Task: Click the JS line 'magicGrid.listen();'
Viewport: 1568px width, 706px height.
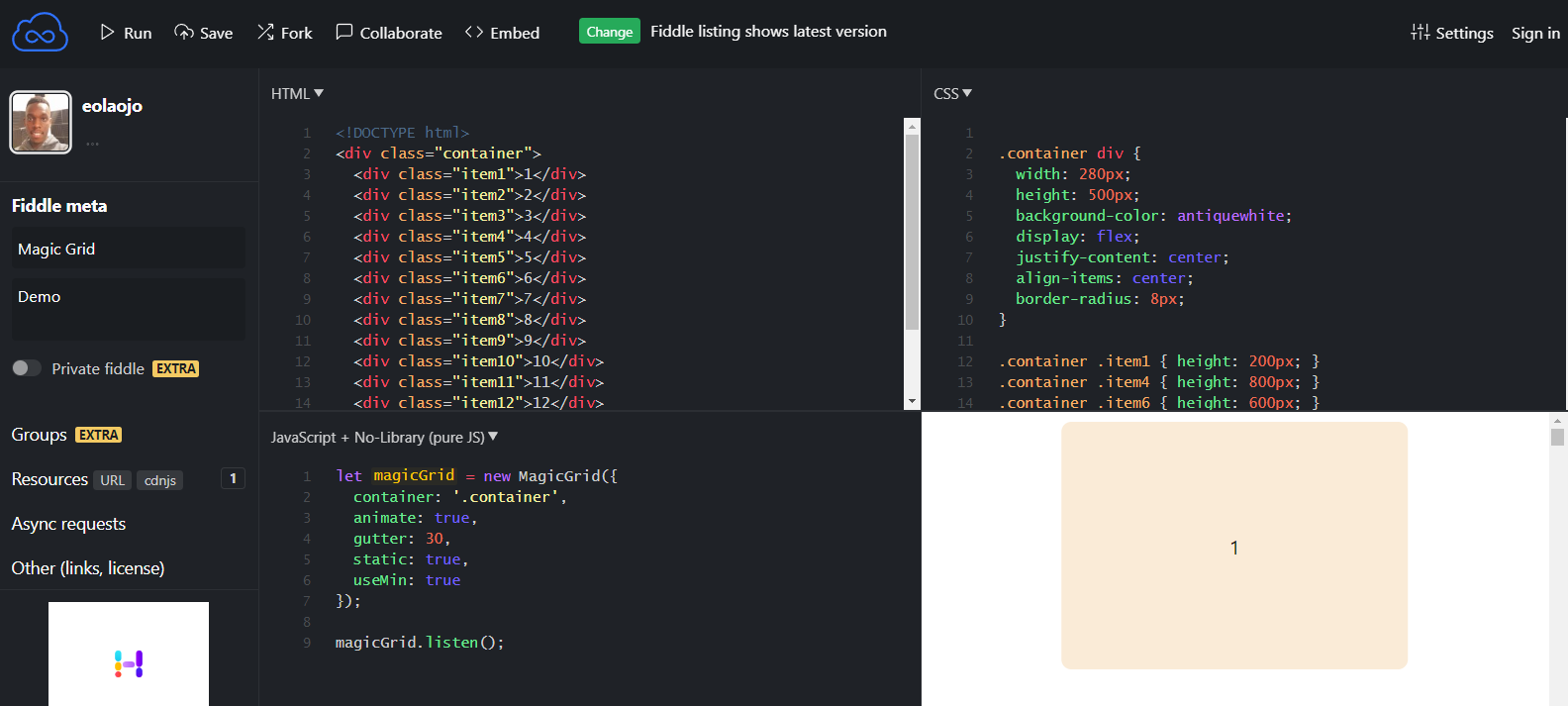Action: (420, 643)
